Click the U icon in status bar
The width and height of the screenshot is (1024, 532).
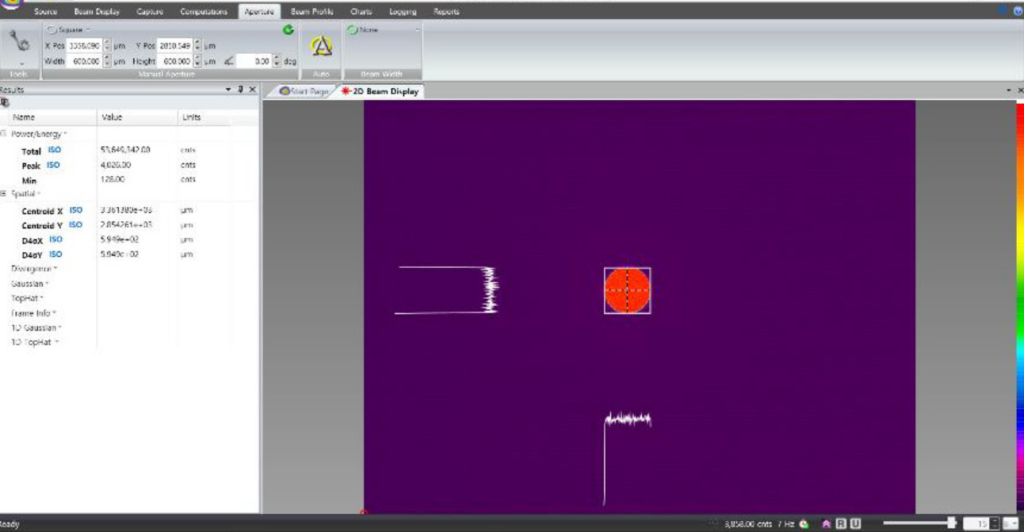[855, 523]
